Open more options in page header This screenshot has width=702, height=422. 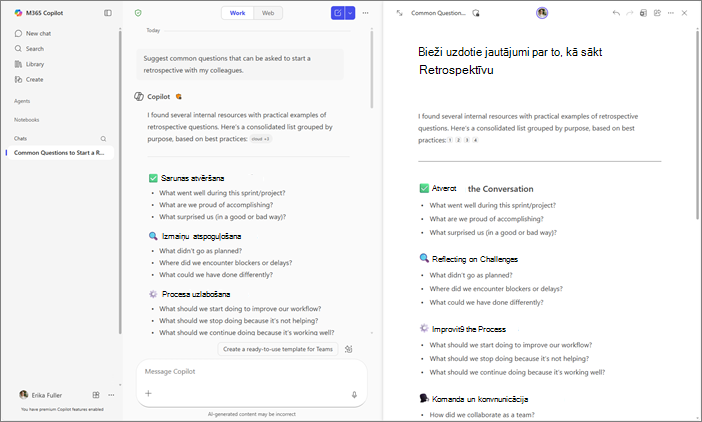click(x=671, y=13)
